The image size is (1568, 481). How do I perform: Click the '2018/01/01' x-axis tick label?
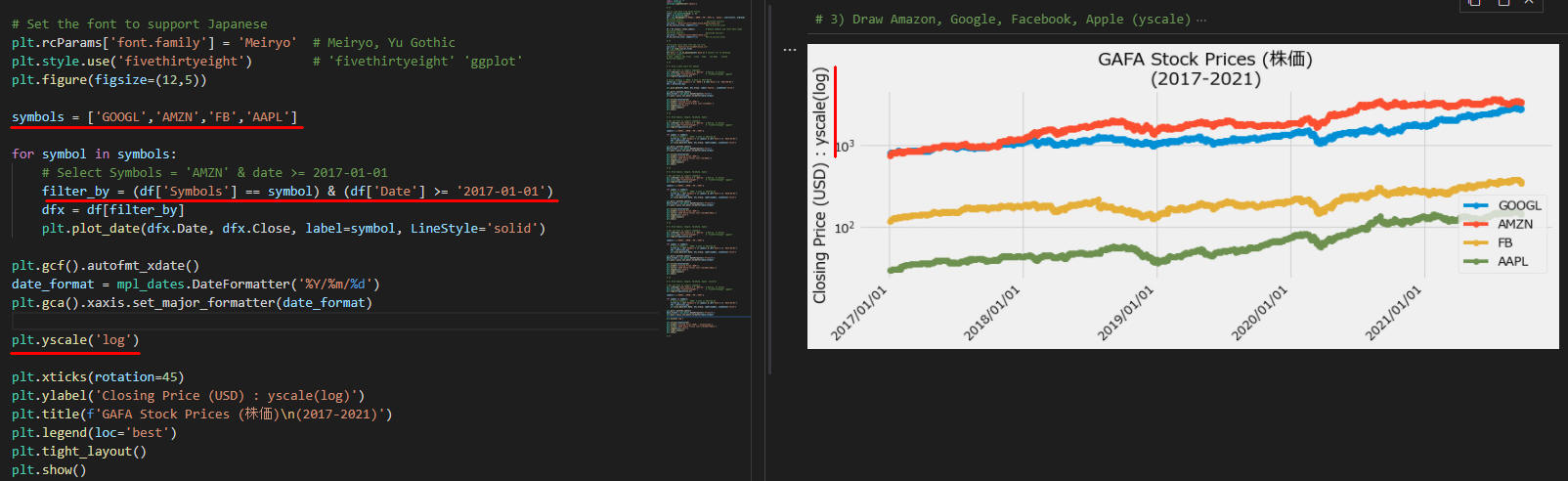[992, 313]
